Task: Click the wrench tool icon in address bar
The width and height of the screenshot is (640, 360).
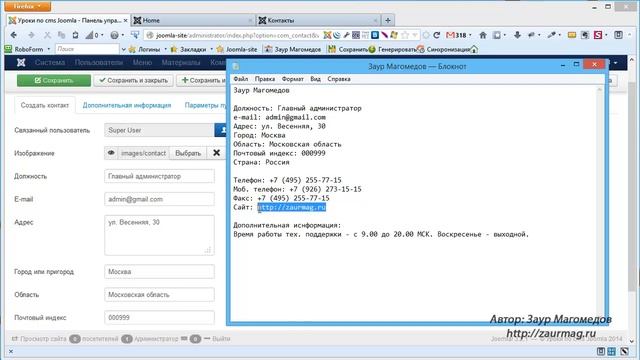Action: (x=346, y=35)
